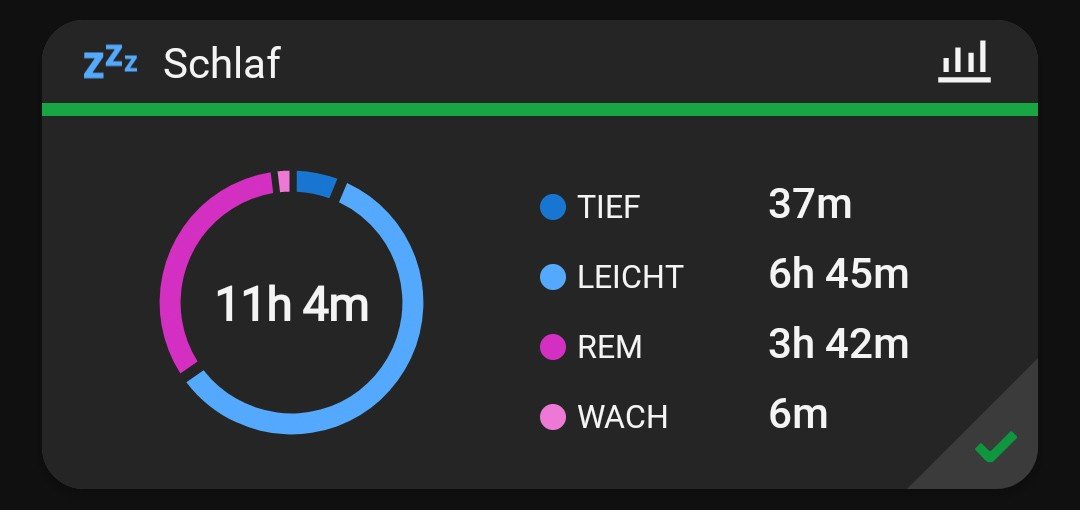Tap the Zzz sleep icon
This screenshot has width=1080, height=510.
pyautogui.click(x=110, y=64)
